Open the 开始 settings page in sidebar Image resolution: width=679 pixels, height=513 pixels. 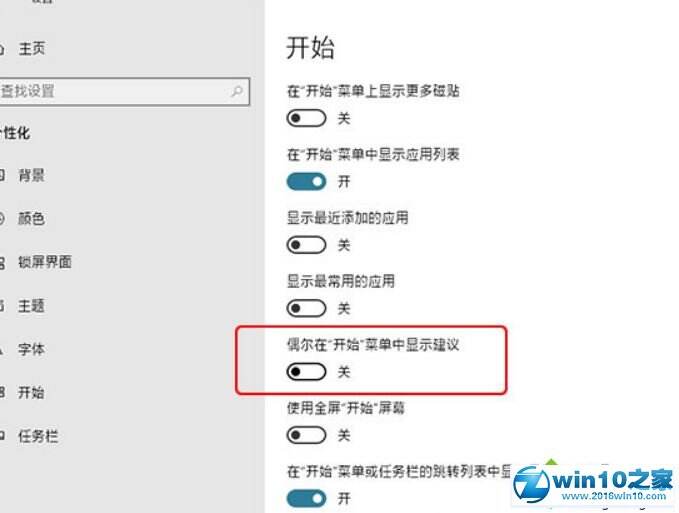tap(31, 392)
